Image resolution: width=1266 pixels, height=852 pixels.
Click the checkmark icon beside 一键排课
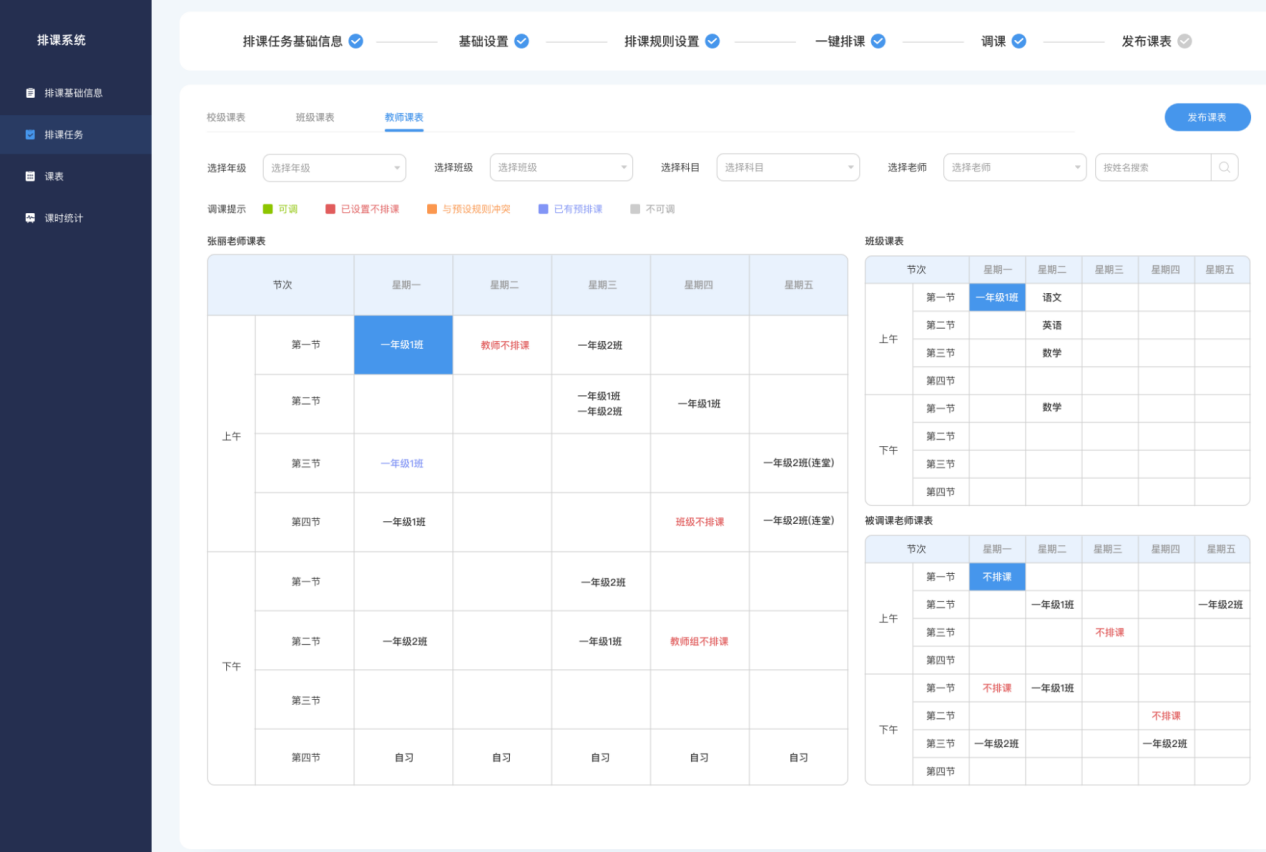click(x=878, y=42)
